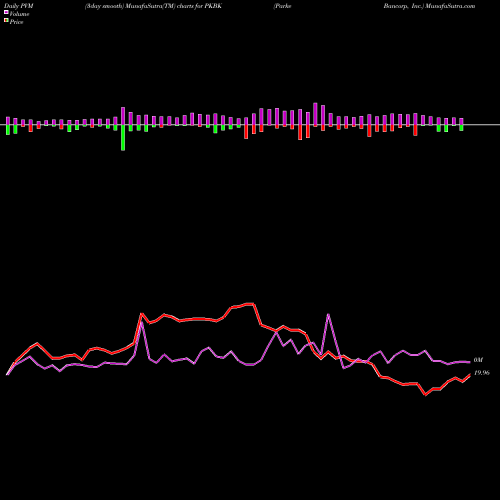The image size is (500, 500).
Task: Click the highest plateau of the red price line
Action: click(x=250, y=304)
